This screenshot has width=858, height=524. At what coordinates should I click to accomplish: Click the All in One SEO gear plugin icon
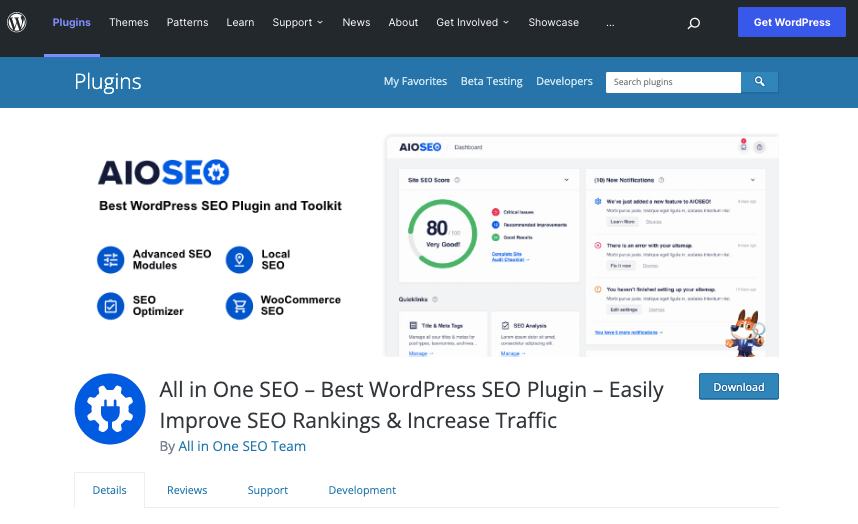pyautogui.click(x=110, y=409)
